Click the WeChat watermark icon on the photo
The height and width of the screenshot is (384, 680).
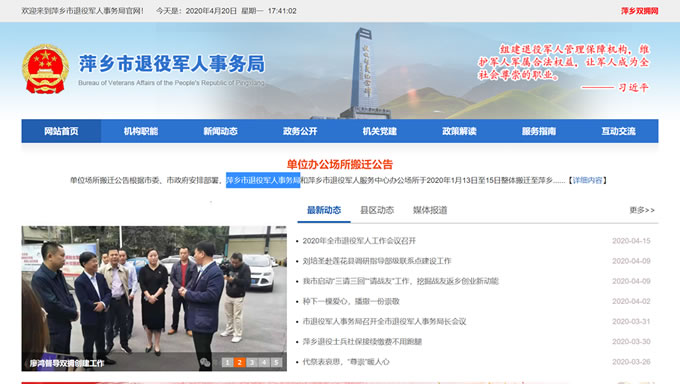pyautogui.click(x=205, y=362)
